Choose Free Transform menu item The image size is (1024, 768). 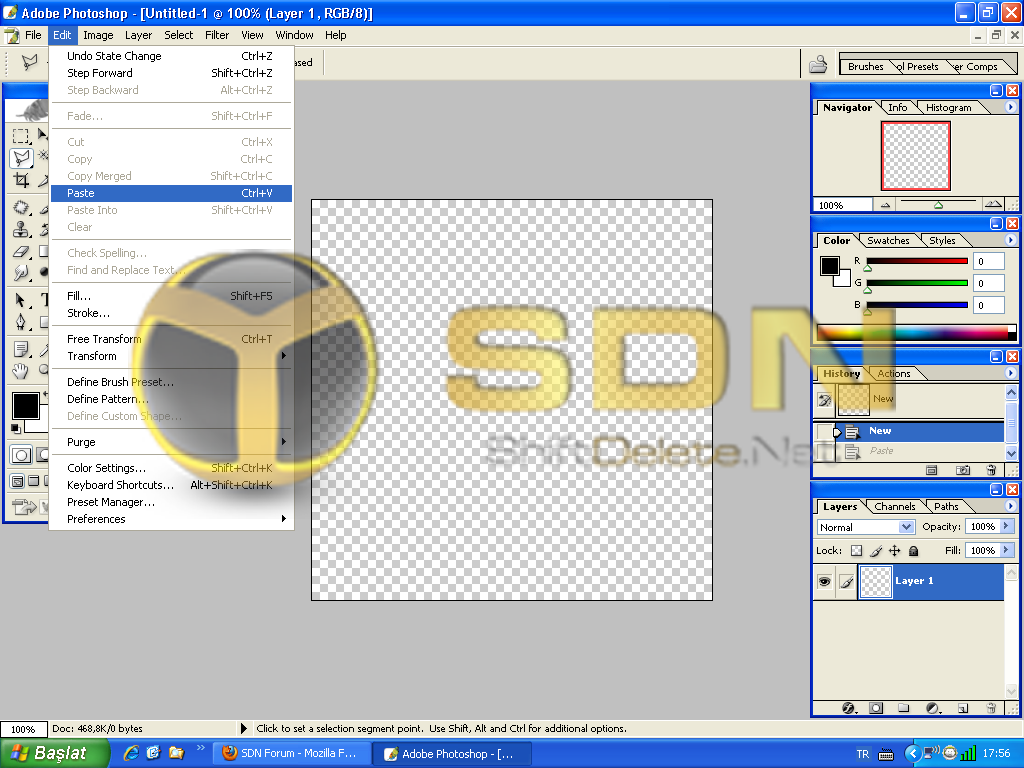click(170, 339)
